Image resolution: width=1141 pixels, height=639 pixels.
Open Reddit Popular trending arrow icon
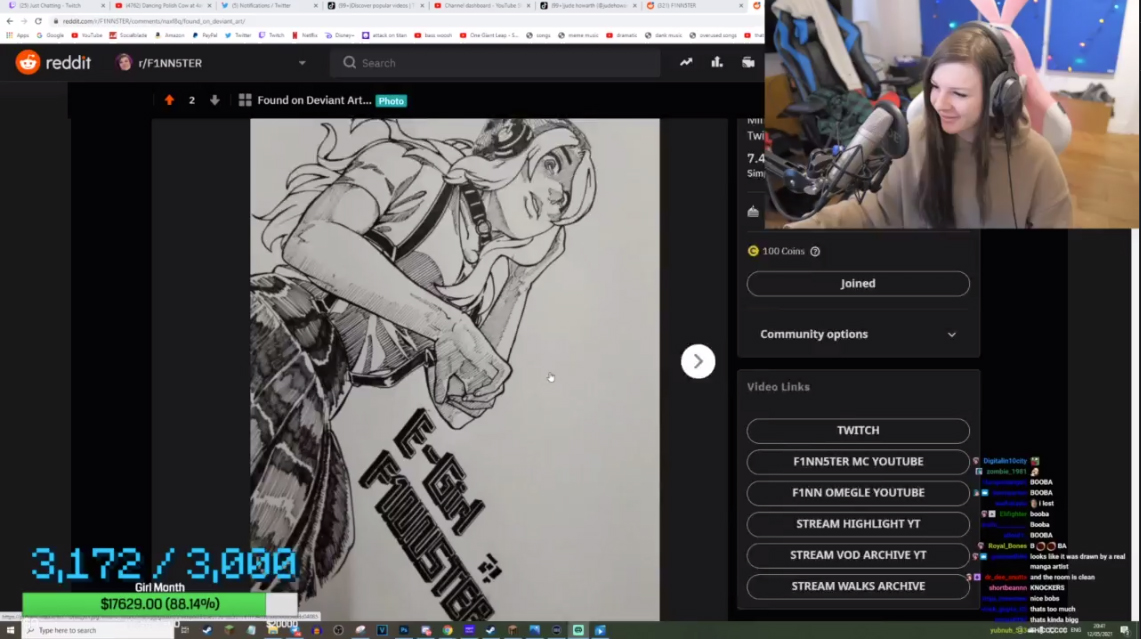[x=686, y=63]
